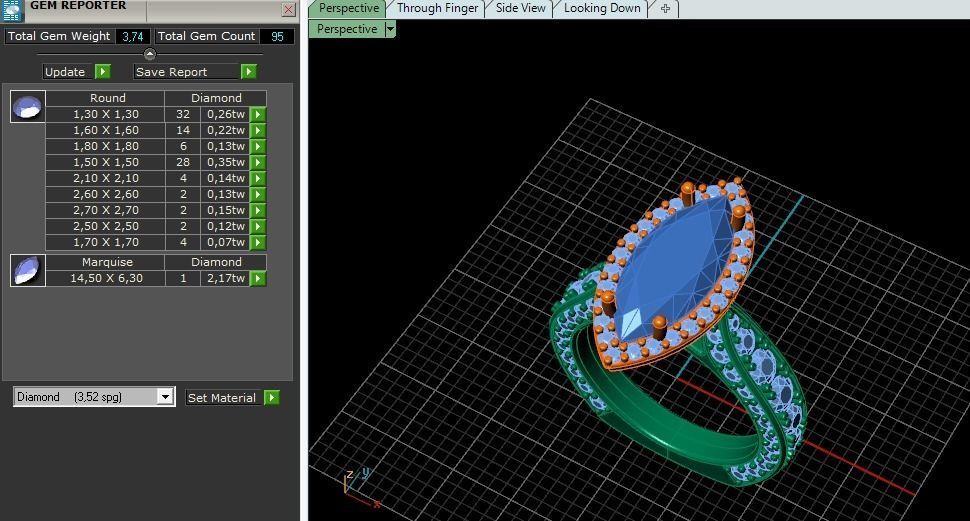The height and width of the screenshot is (521, 970).
Task: Click the quantity 28 cell
Action: click(182, 163)
